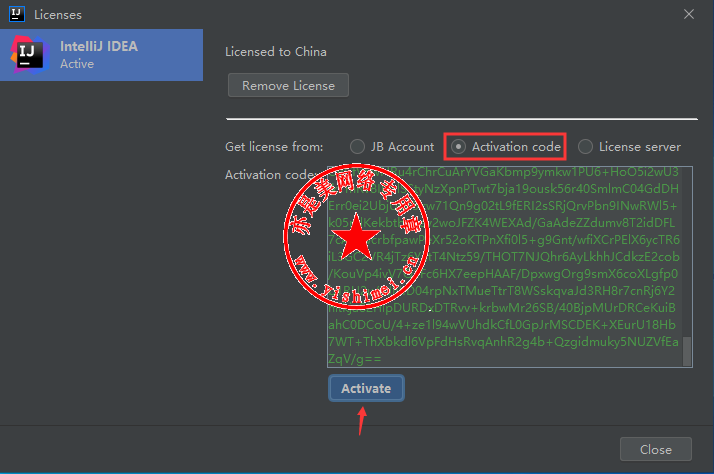Click the Close button at bottom

[656, 449]
